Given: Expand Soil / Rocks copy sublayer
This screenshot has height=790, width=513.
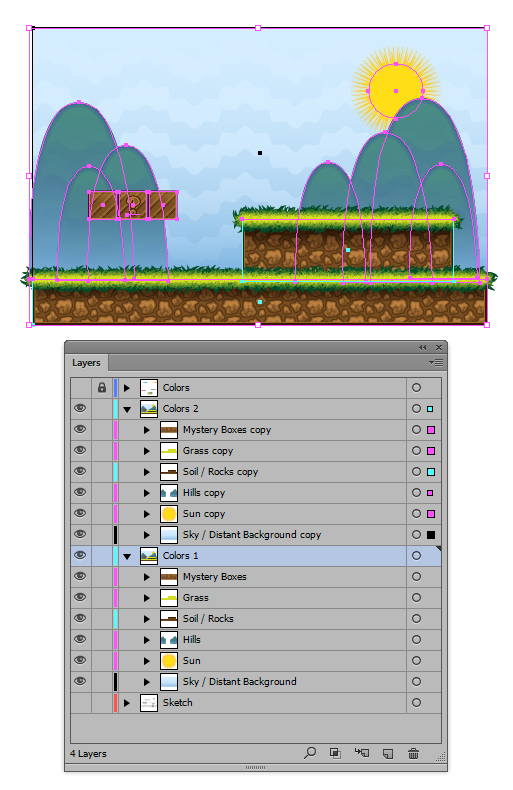Looking at the screenshot, I should coord(147,472).
